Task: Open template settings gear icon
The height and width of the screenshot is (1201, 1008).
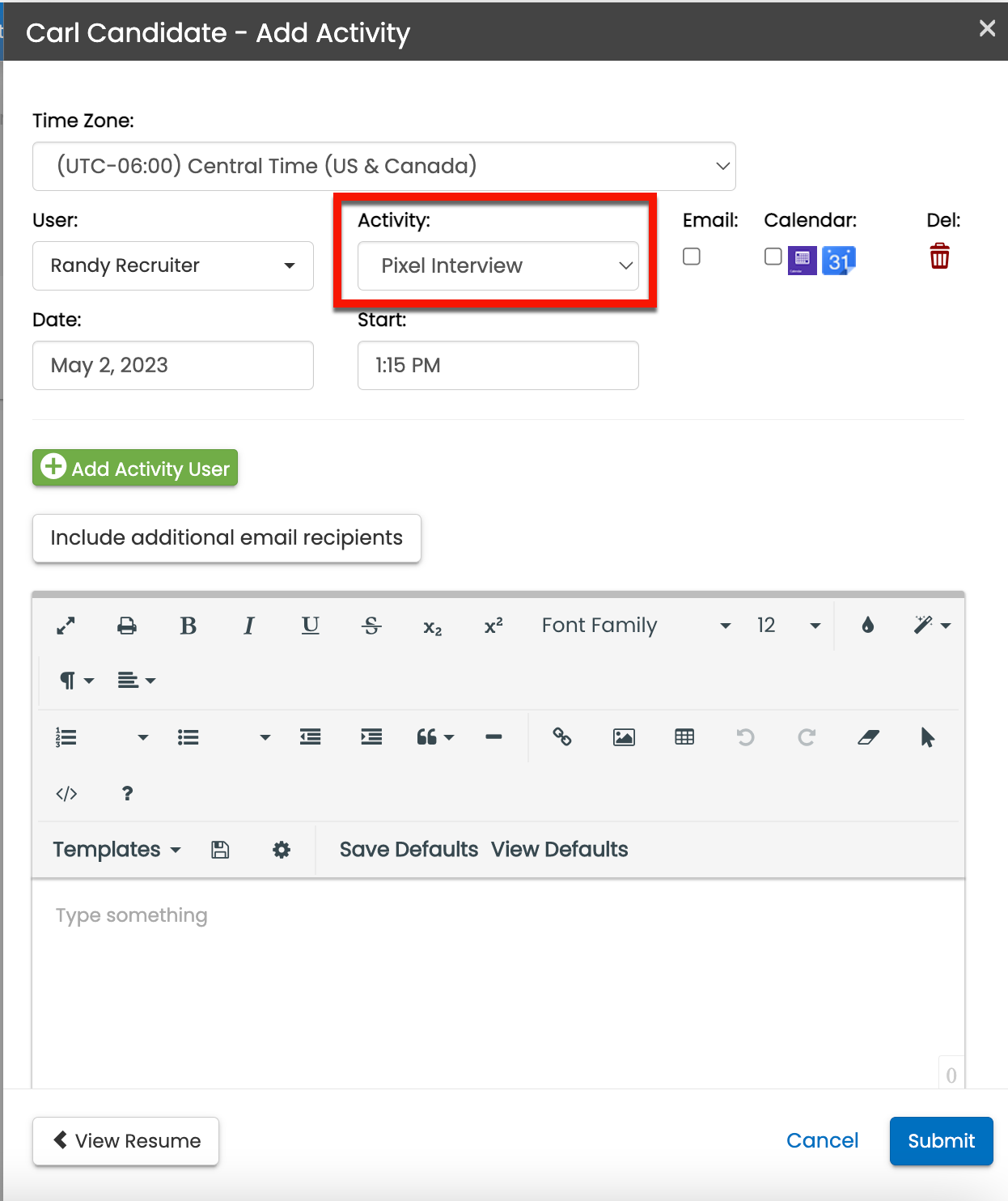Action: point(282,850)
